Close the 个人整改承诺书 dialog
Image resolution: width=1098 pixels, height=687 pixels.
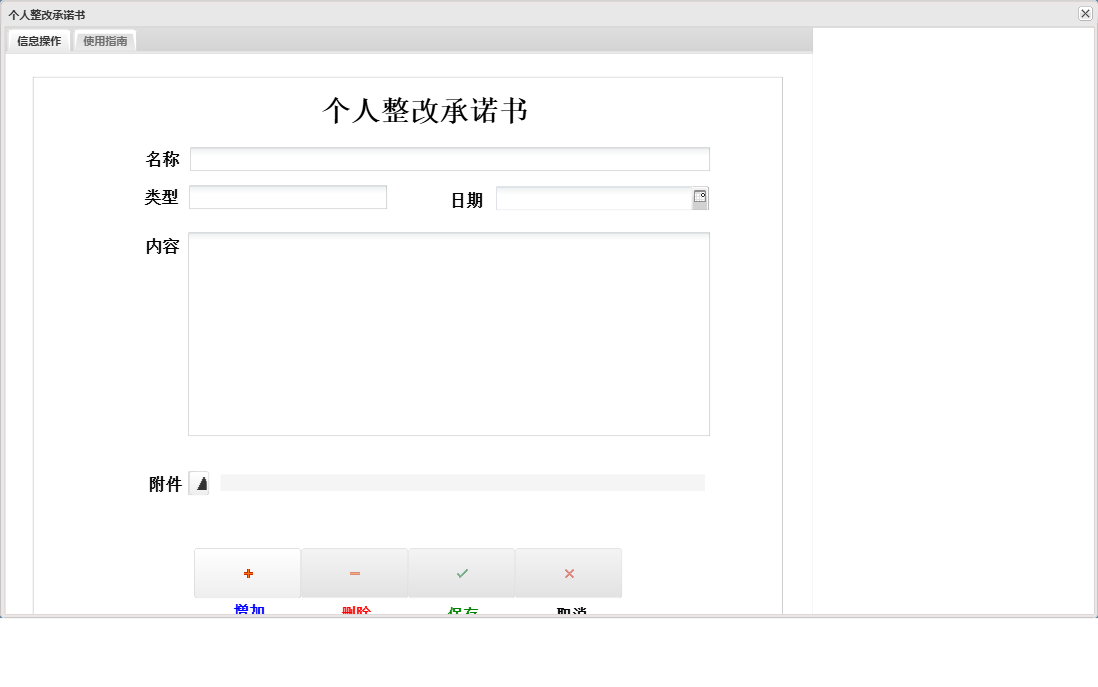(1085, 13)
